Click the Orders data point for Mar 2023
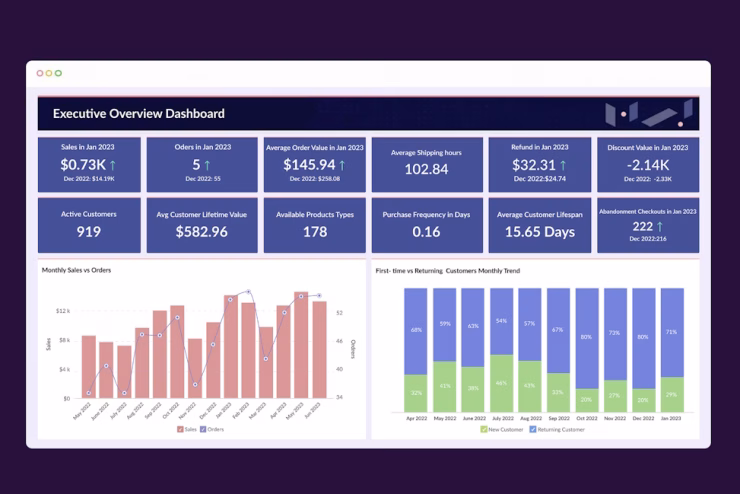This screenshot has width=740, height=494. 266,359
